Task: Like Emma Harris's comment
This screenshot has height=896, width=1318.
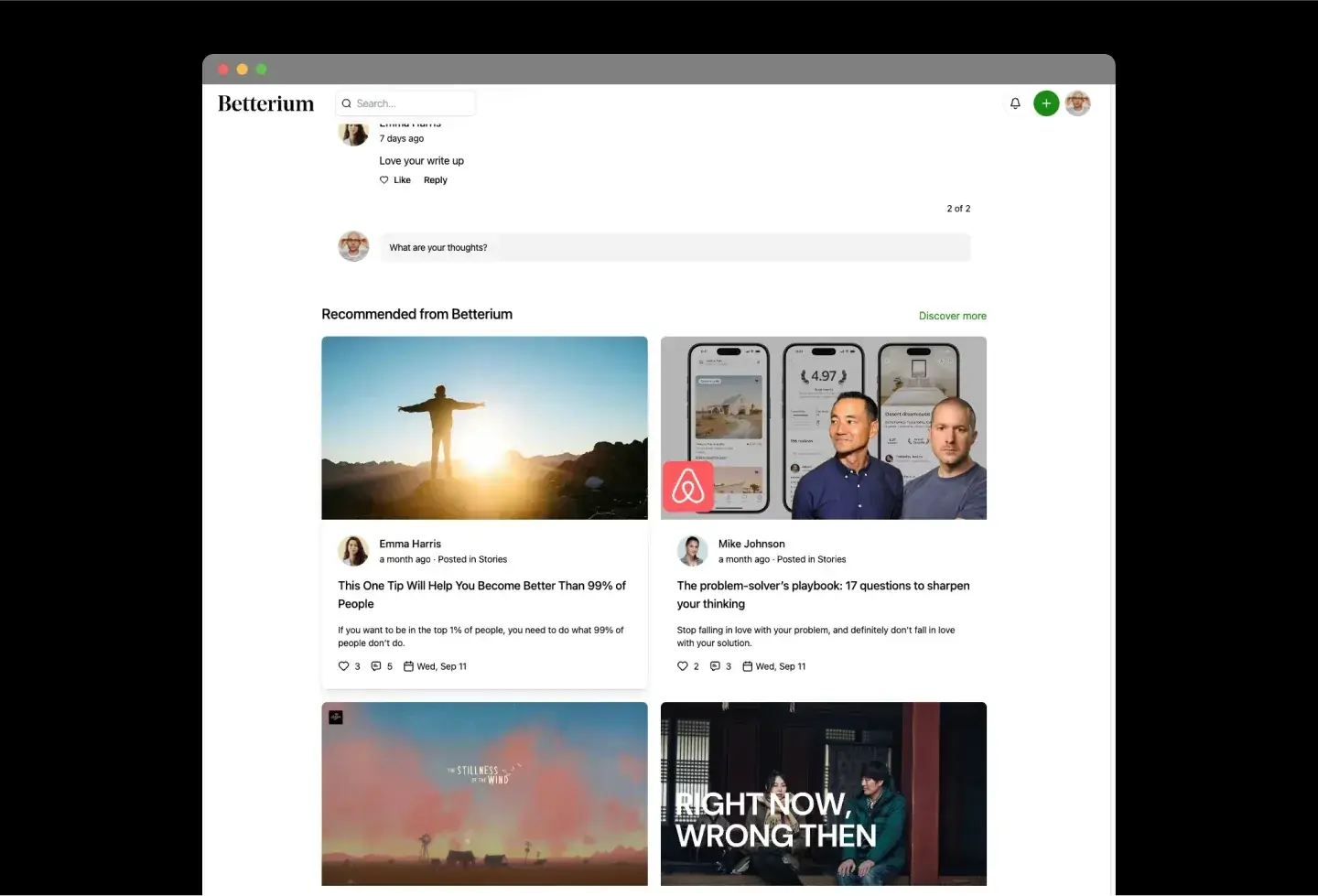Action: pyautogui.click(x=395, y=180)
